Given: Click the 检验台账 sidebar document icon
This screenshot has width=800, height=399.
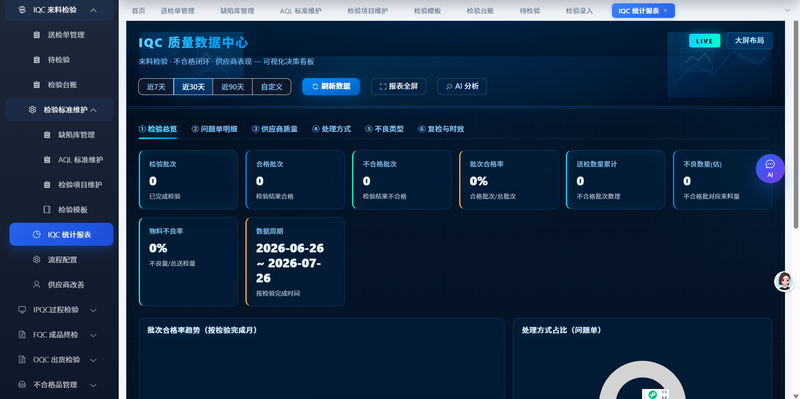Looking at the screenshot, I should (x=36, y=85).
